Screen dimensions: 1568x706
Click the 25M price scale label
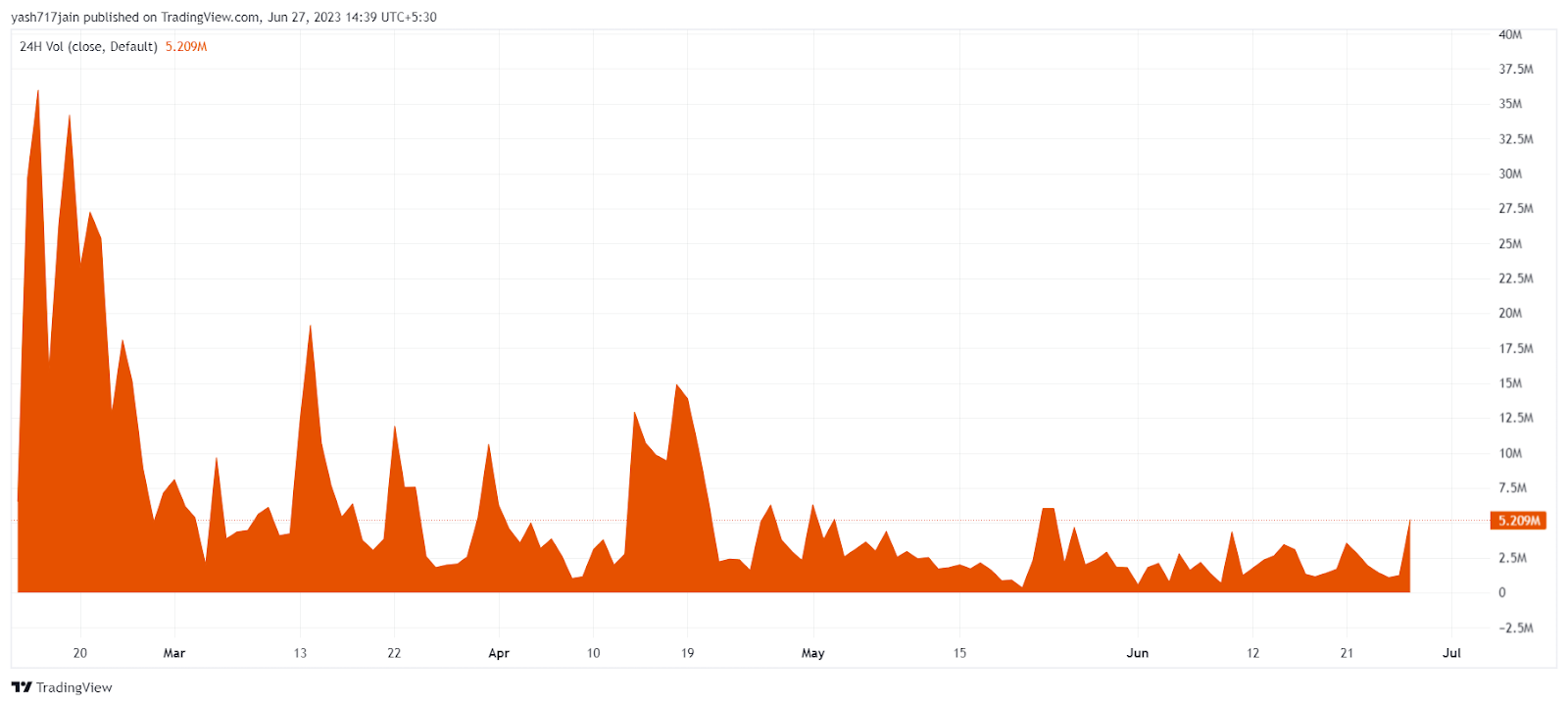[x=1510, y=243]
